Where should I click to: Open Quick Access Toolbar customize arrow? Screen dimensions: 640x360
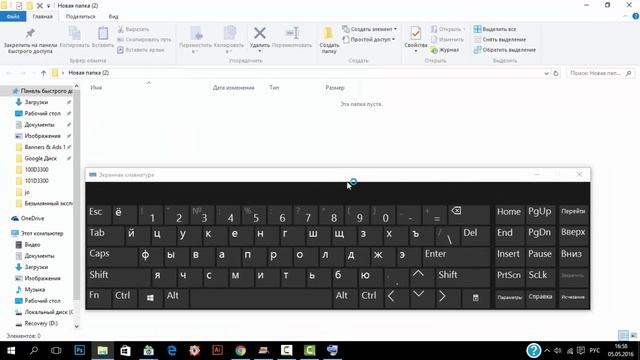[49, 6]
